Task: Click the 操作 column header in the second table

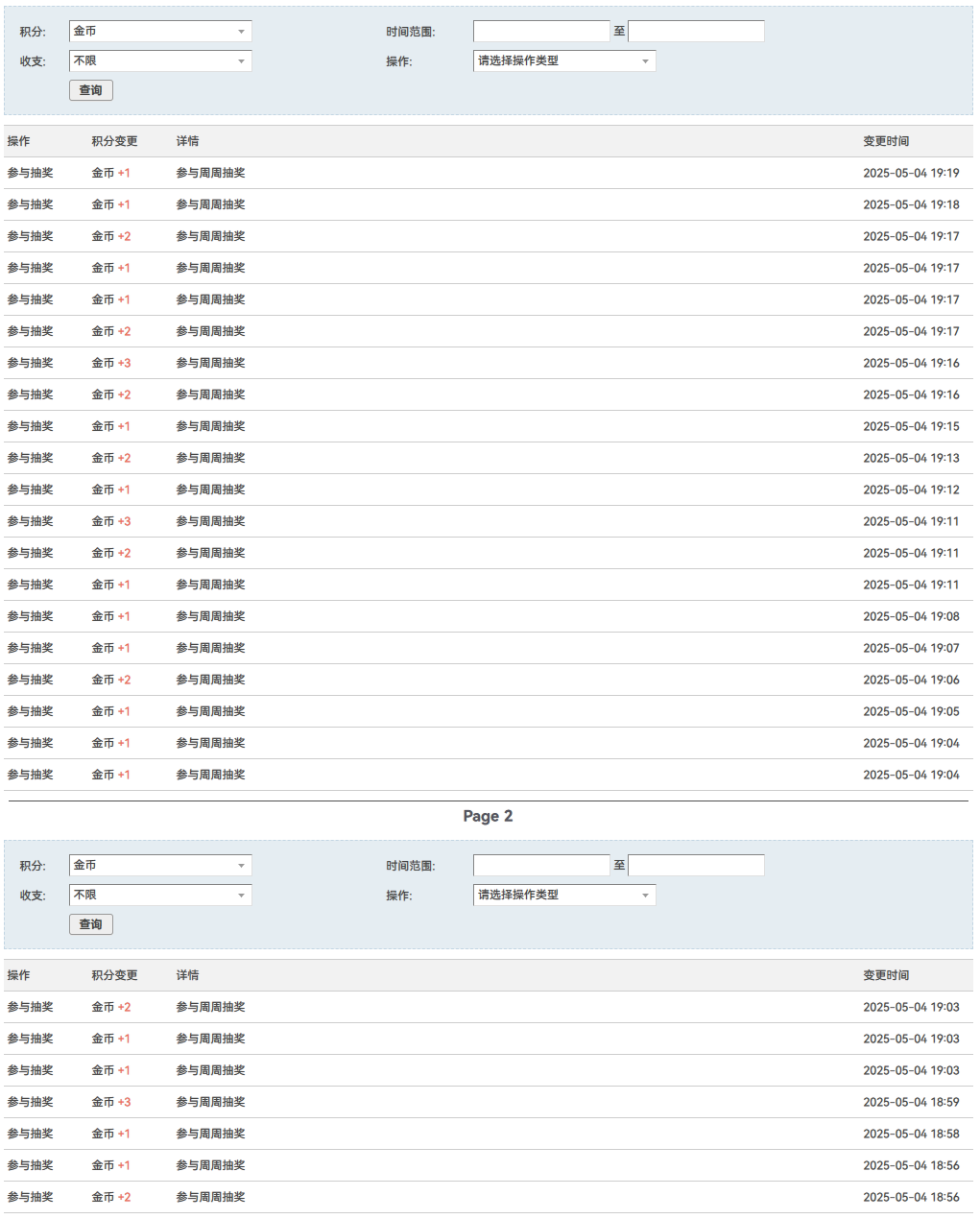Action: pos(19,975)
